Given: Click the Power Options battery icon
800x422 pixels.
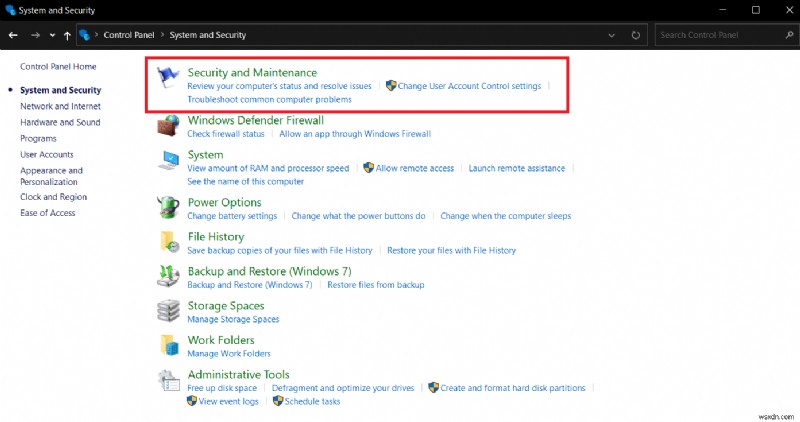Looking at the screenshot, I should 168,207.
